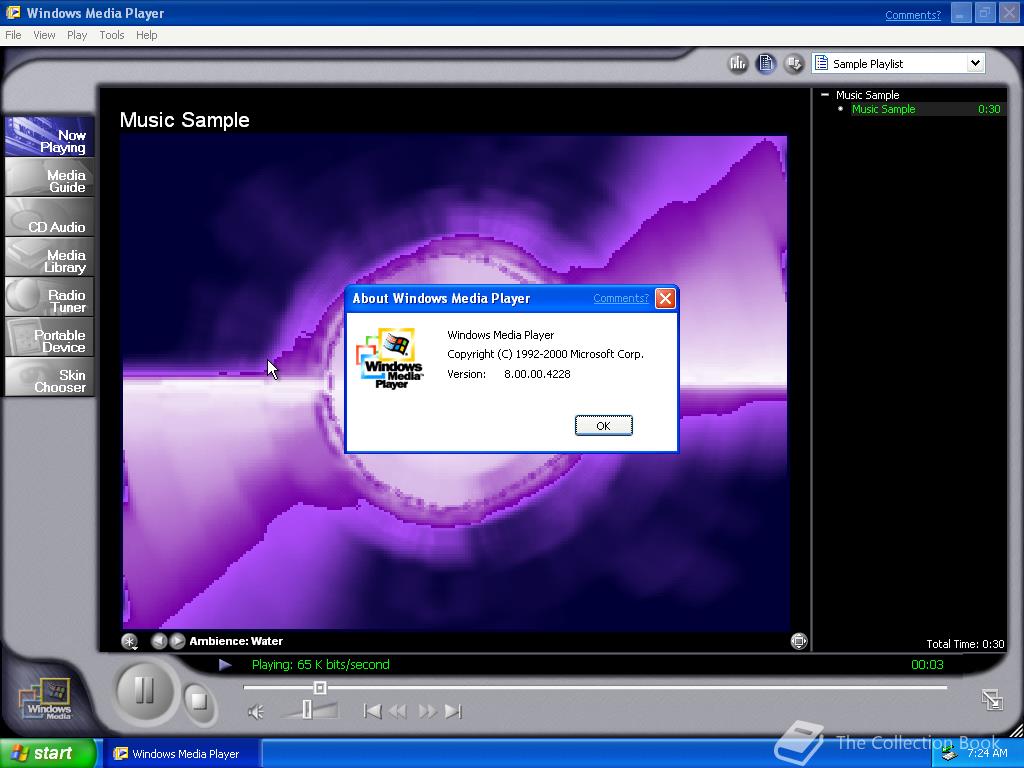Pause playback with the large pause button
This screenshot has width=1024, height=768.
(x=144, y=690)
